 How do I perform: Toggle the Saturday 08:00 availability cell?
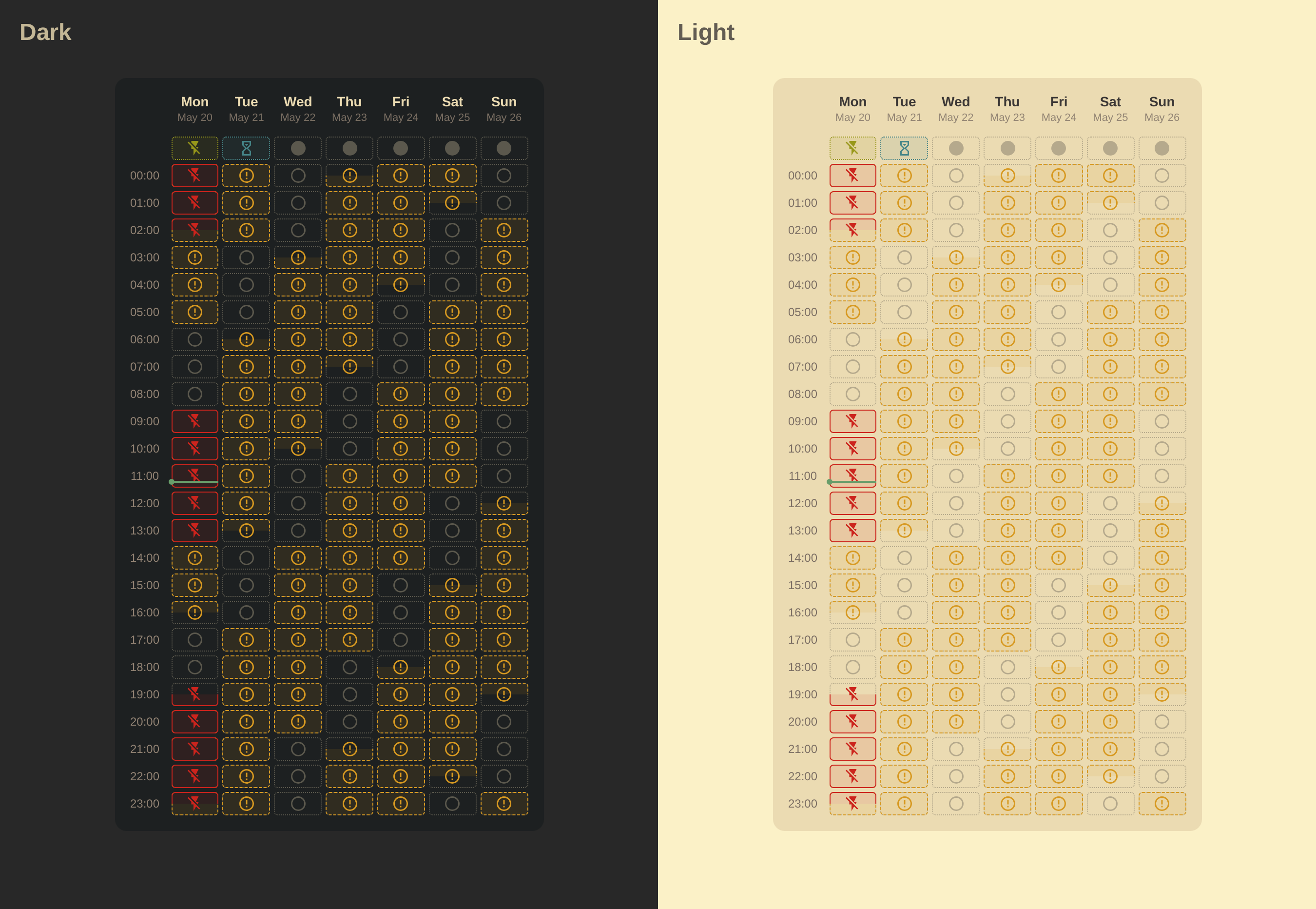[452, 394]
